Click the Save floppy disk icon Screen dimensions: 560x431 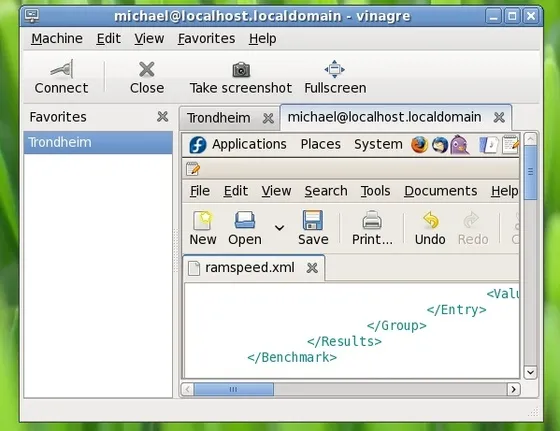click(x=313, y=220)
